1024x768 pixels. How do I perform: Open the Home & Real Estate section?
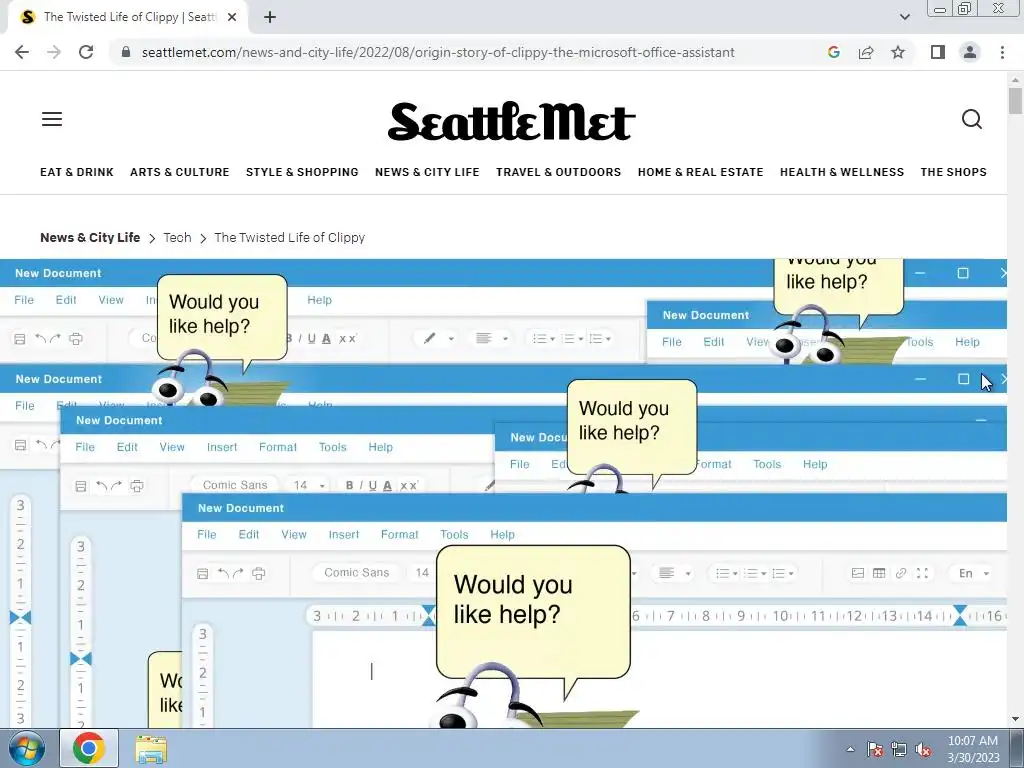coord(701,172)
